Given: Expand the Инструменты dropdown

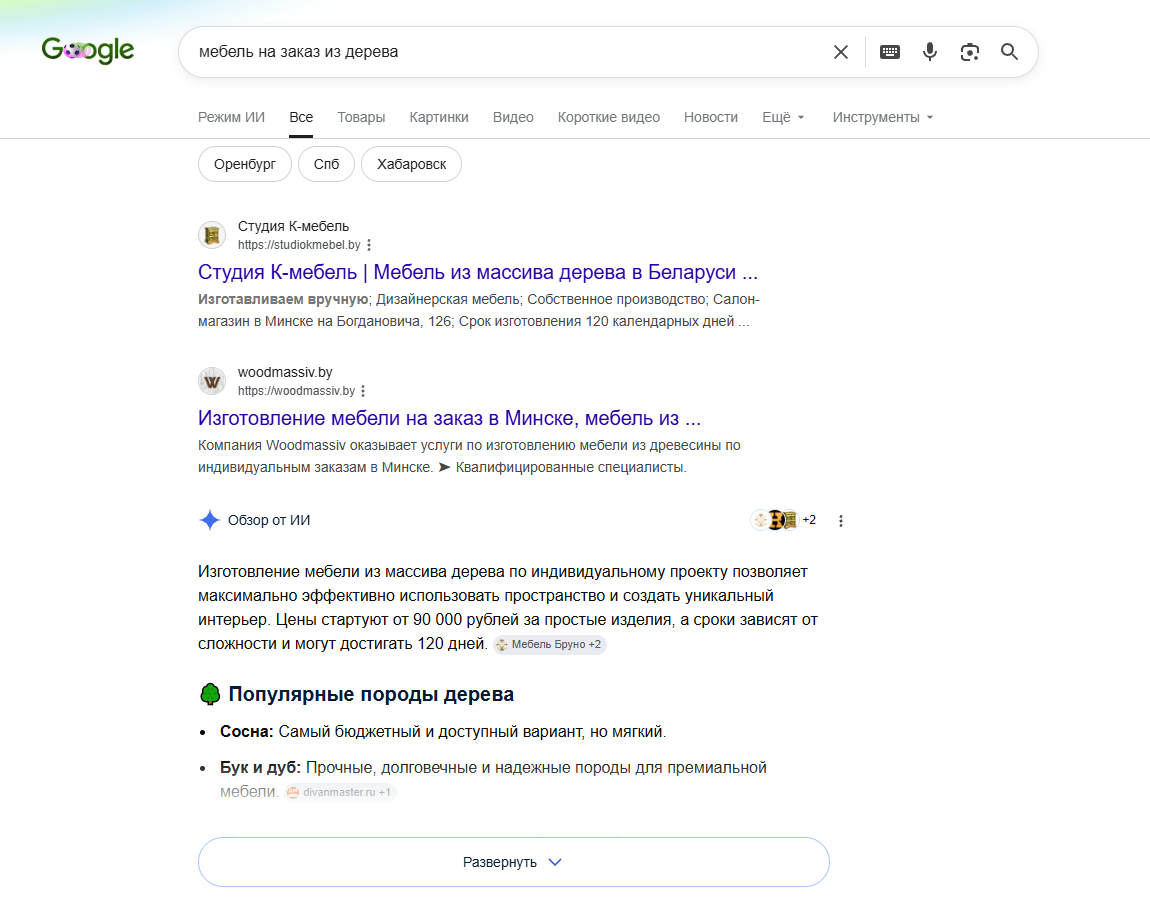Looking at the screenshot, I should coord(882,117).
